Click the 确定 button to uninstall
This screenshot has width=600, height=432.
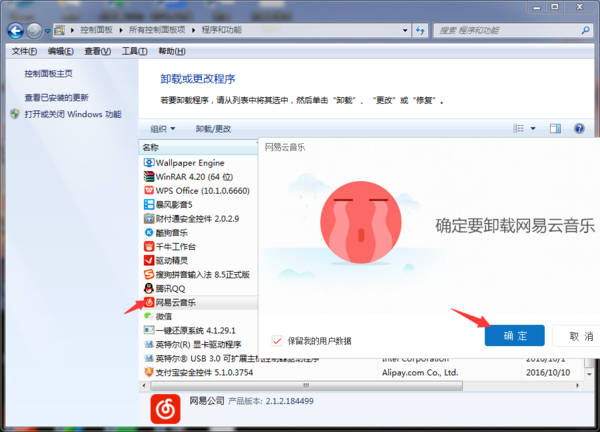click(x=515, y=336)
